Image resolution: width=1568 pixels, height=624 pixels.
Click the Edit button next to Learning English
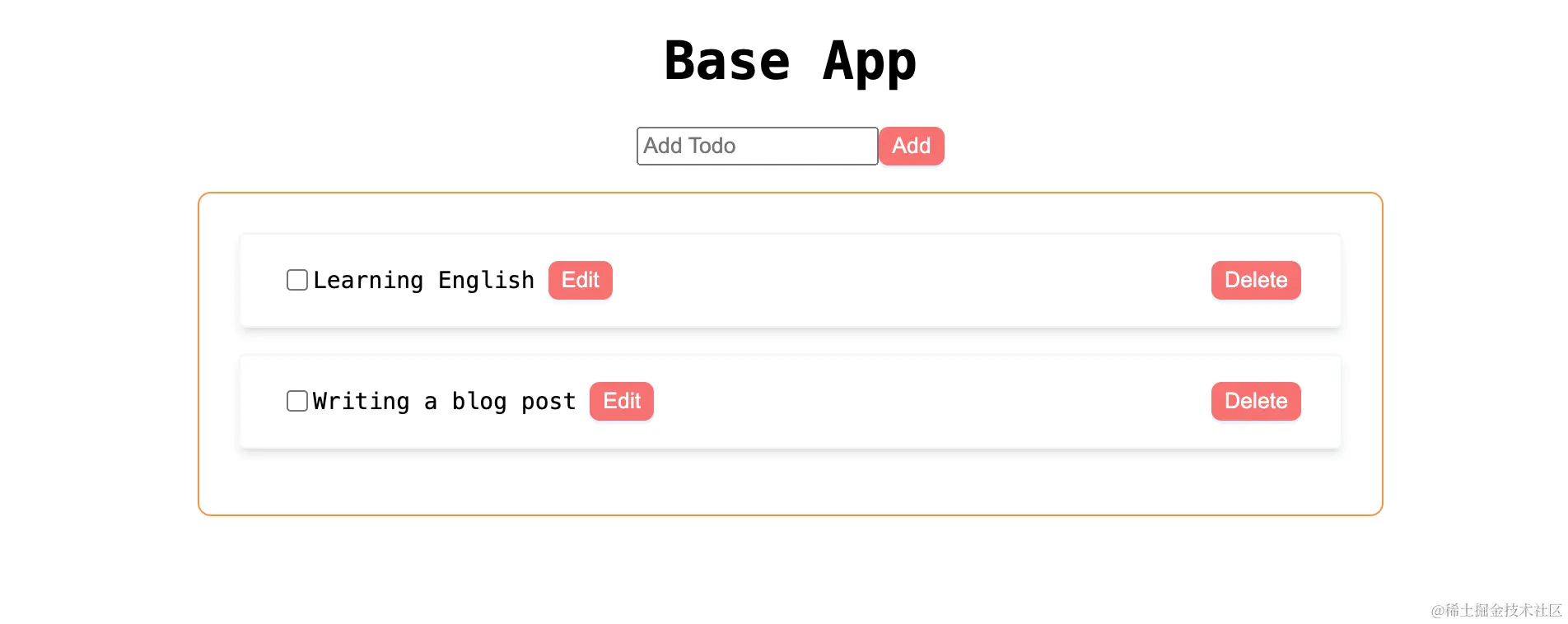tap(580, 280)
